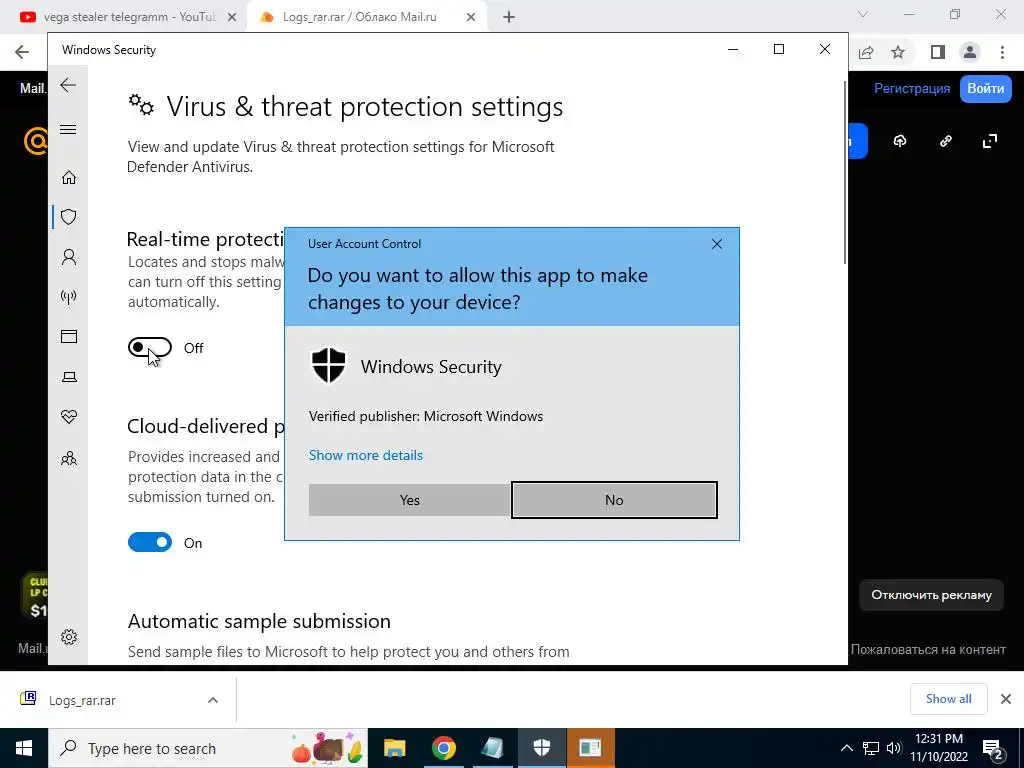Open Chrome three-dot menu
The height and width of the screenshot is (768, 1024).
click(x=1002, y=52)
